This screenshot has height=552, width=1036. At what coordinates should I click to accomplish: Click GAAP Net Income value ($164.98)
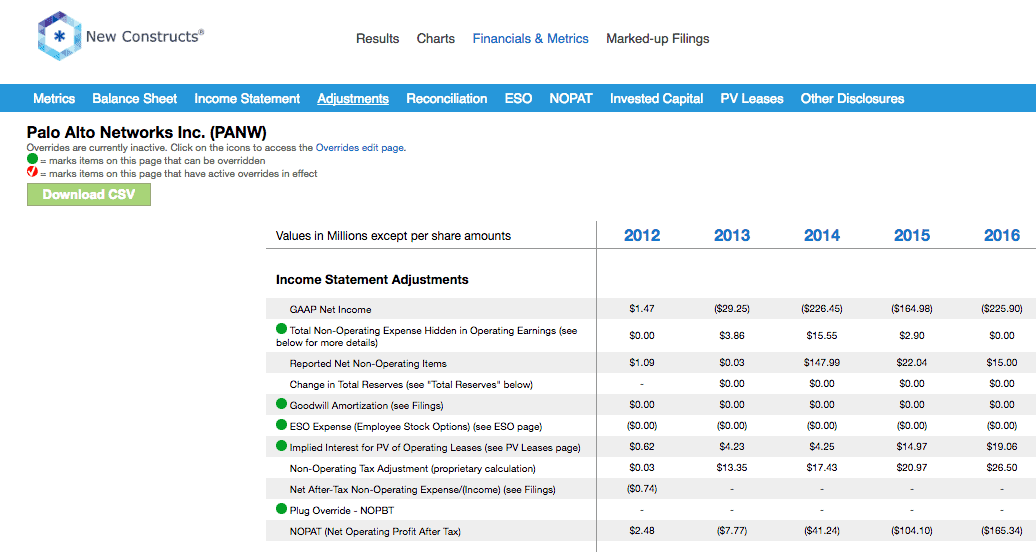pyautogui.click(x=911, y=309)
